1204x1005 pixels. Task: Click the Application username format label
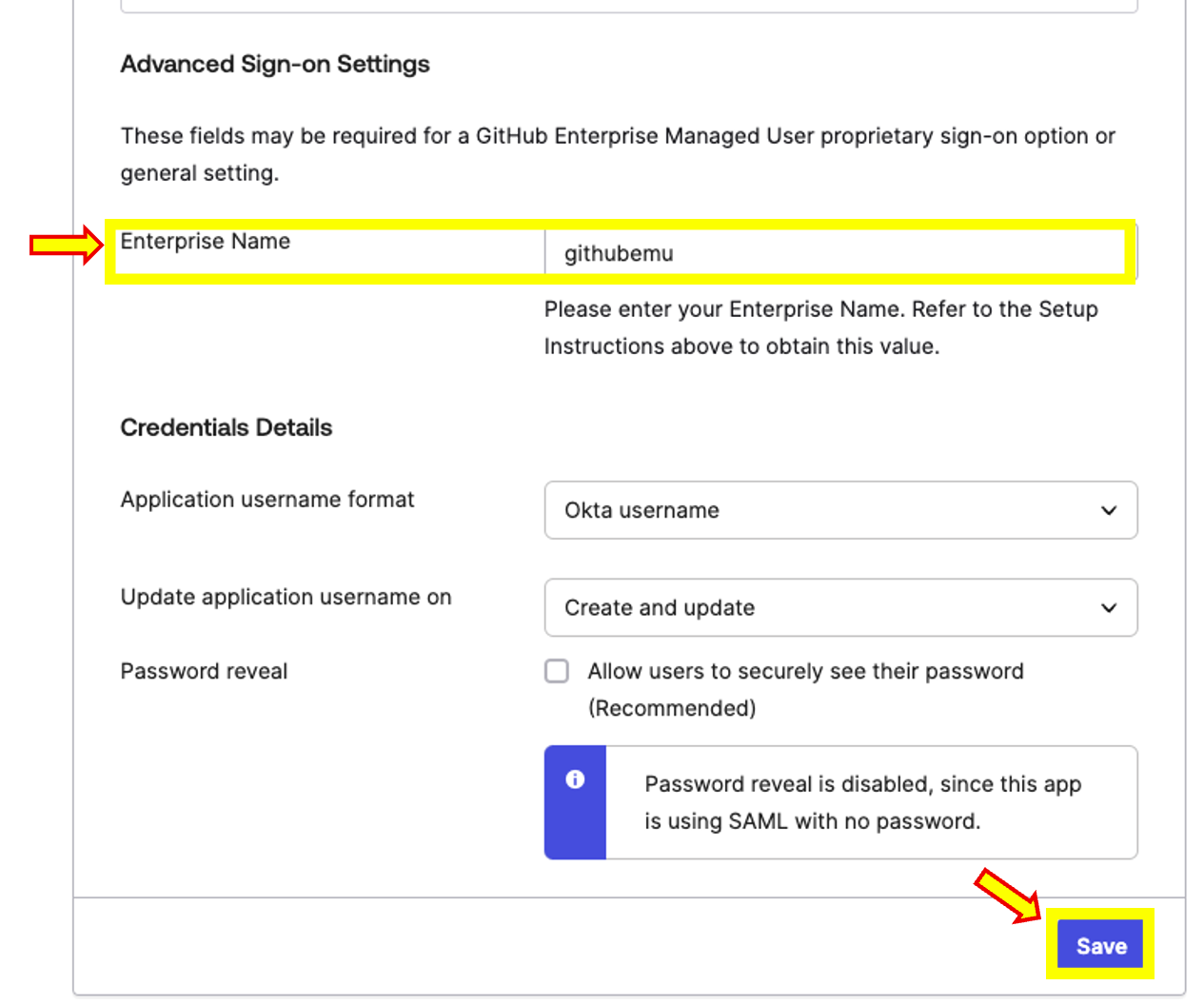coord(267,500)
